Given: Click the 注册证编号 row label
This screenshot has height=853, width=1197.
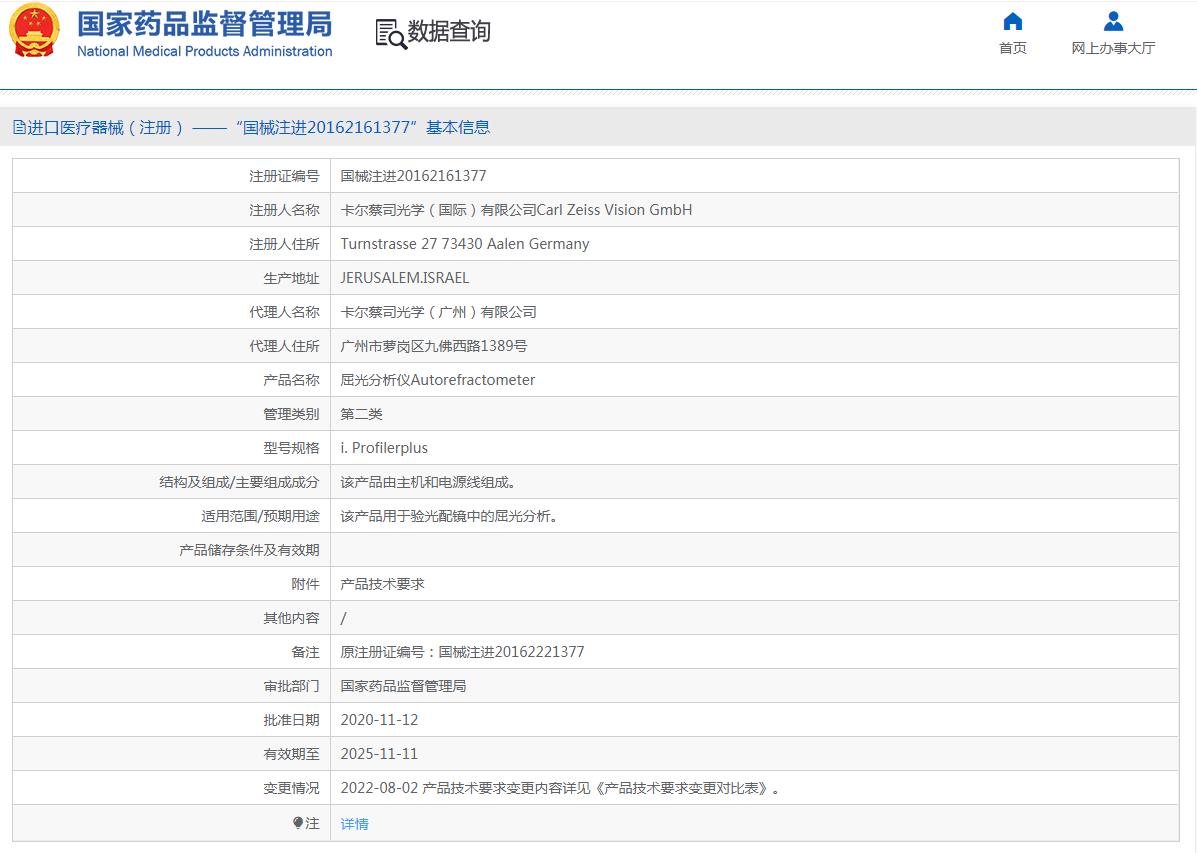Looking at the screenshot, I should (284, 176).
